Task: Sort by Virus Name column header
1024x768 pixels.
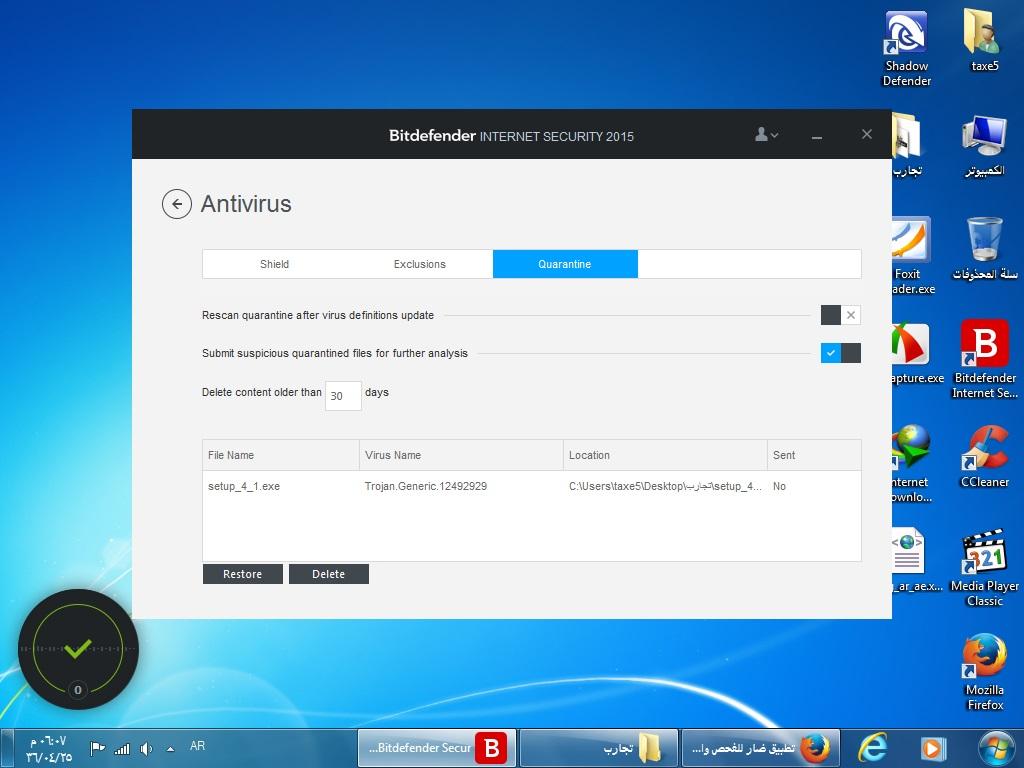Action: [x=461, y=455]
